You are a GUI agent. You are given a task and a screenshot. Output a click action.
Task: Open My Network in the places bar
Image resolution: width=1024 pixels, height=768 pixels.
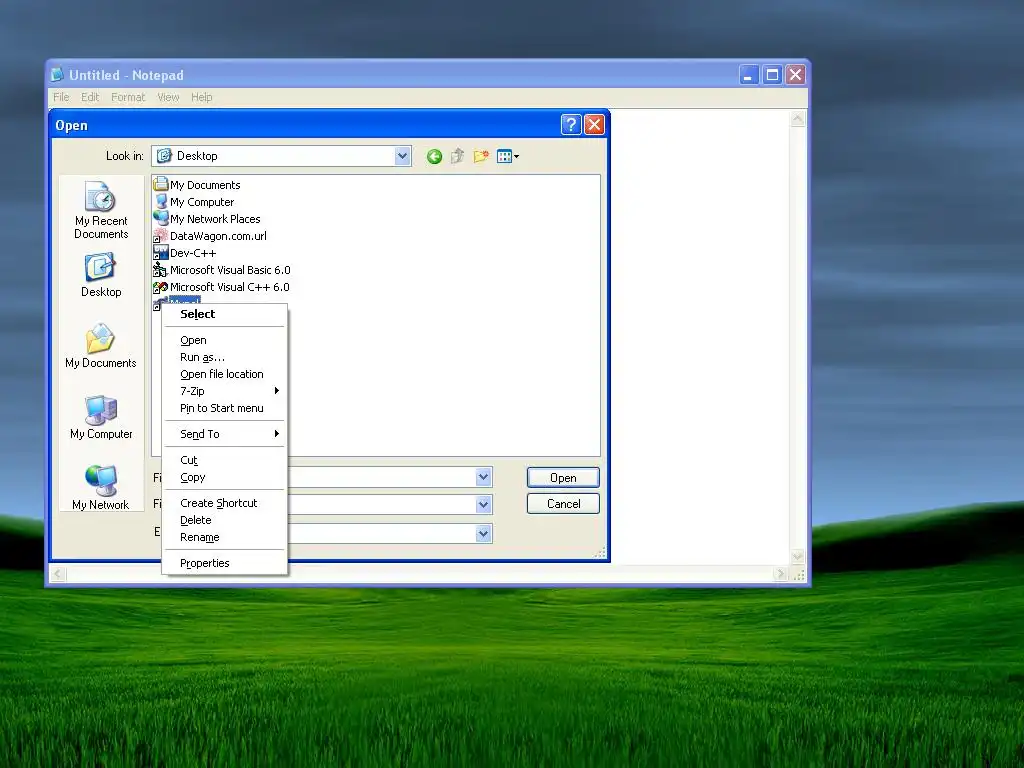coord(101,487)
